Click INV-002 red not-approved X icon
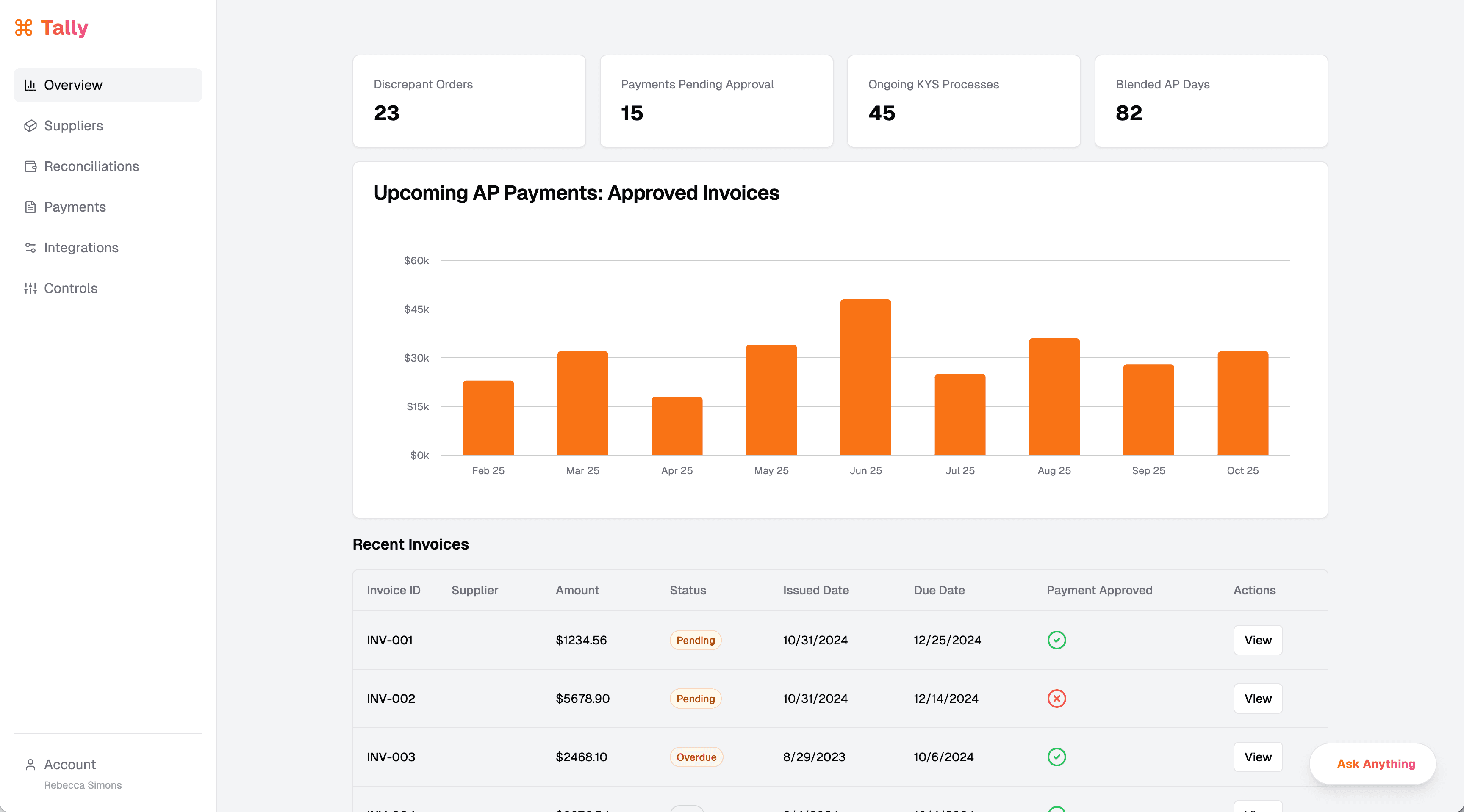 pyautogui.click(x=1056, y=699)
